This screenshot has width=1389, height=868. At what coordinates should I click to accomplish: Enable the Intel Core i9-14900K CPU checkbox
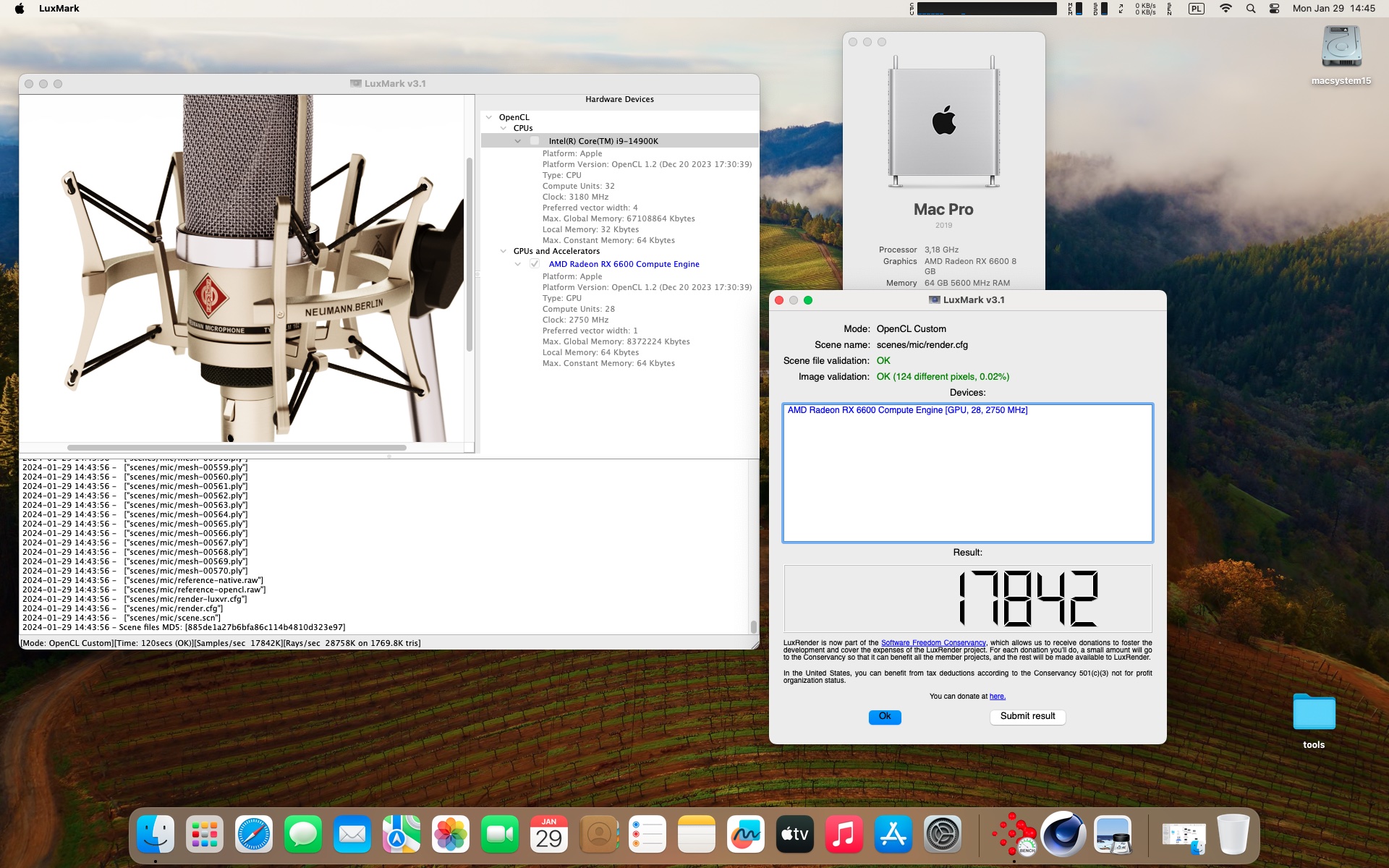click(535, 141)
